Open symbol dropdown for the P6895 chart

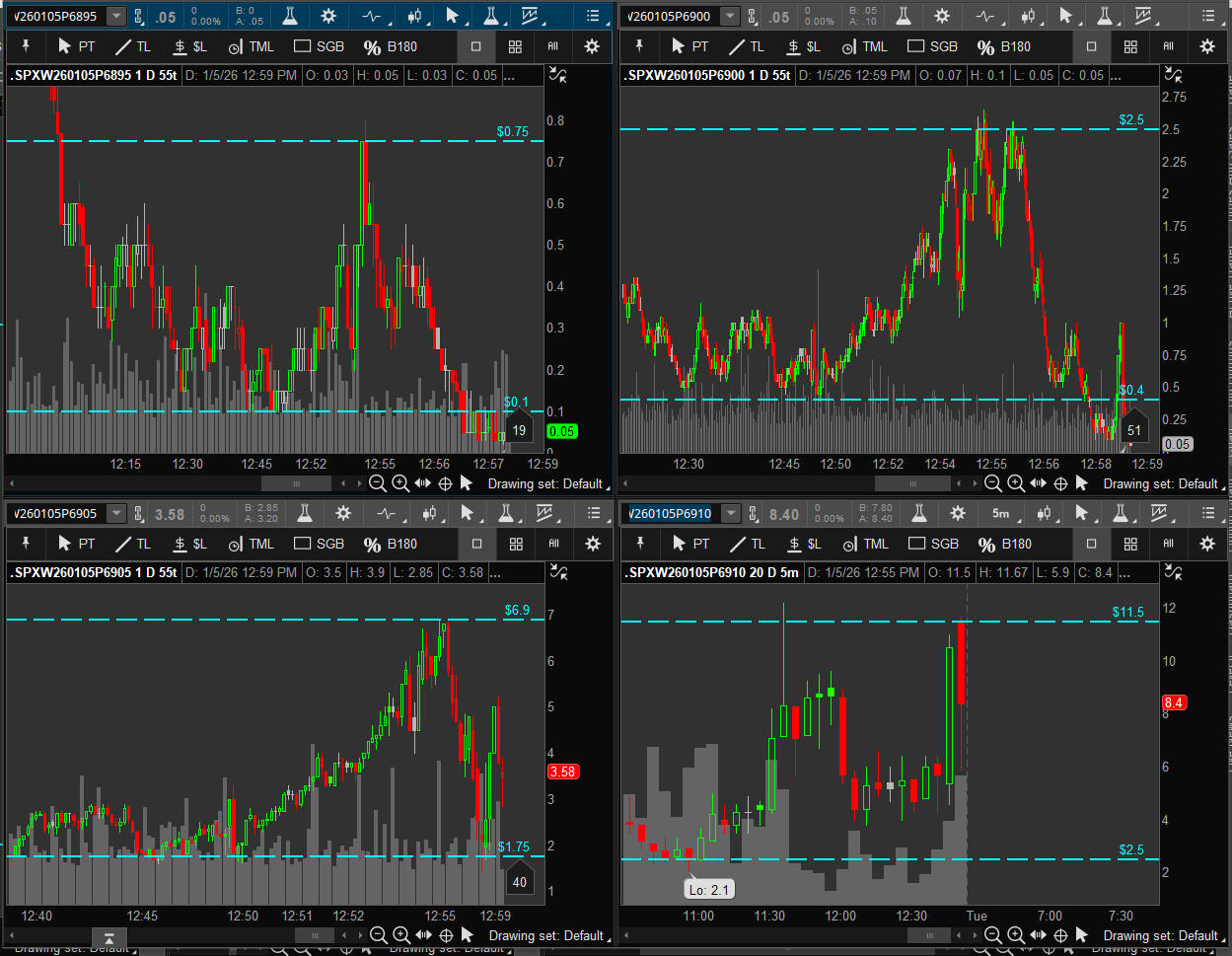coord(116,17)
